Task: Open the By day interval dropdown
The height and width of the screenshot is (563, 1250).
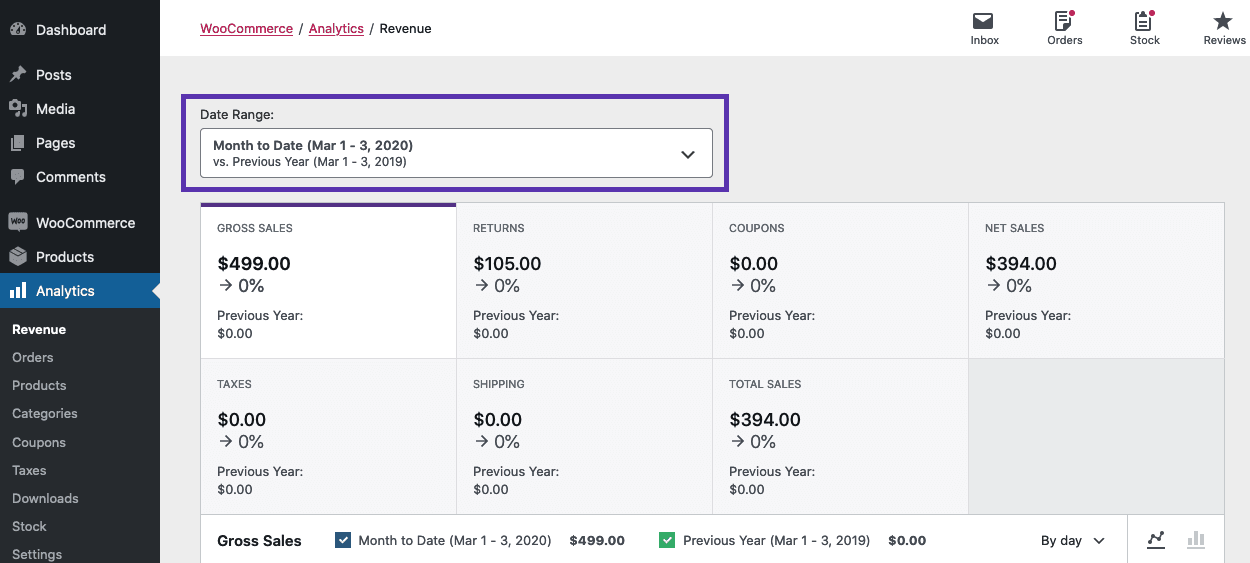Action: pos(1072,540)
